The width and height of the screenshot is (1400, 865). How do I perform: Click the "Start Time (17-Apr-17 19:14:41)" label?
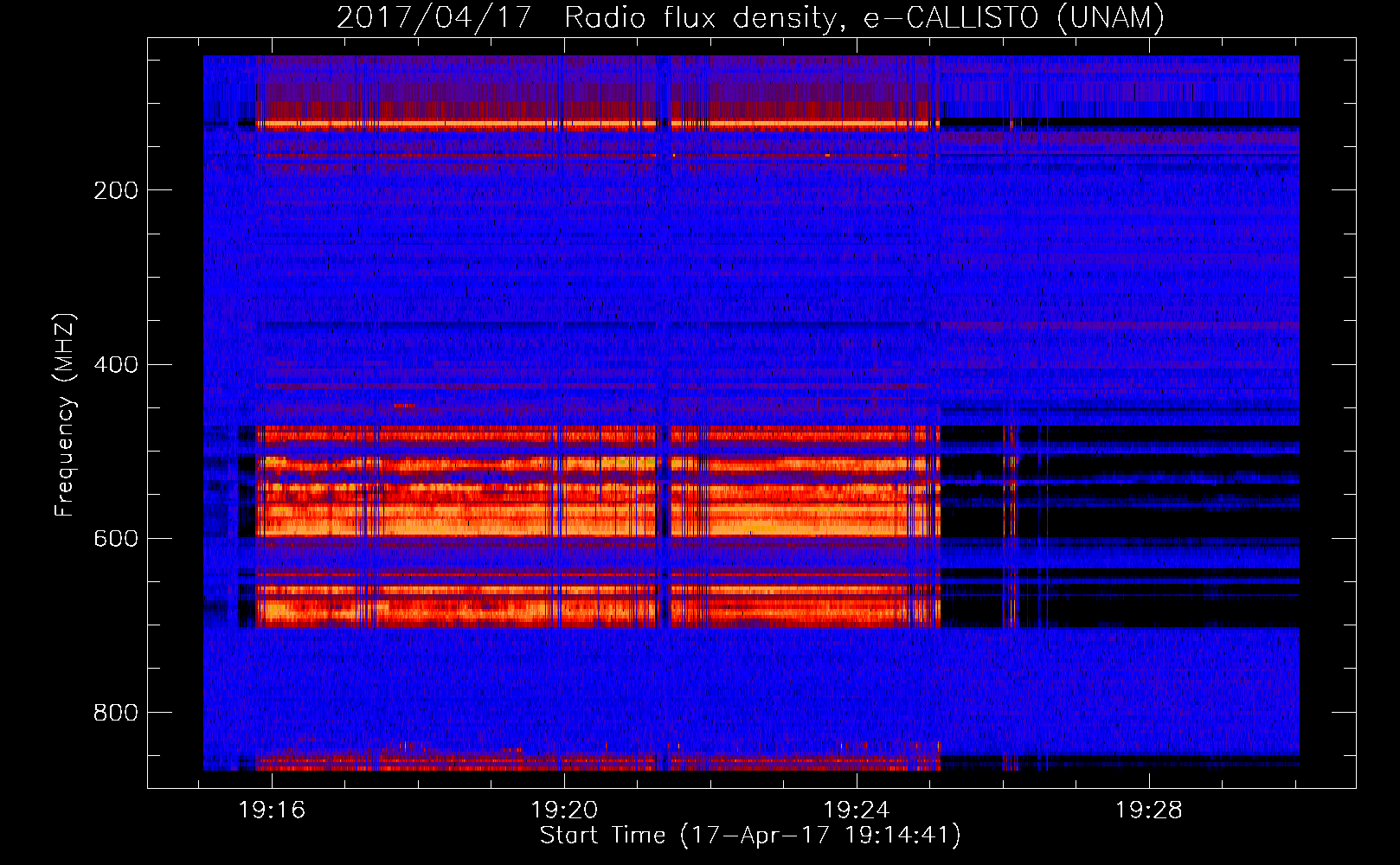click(750, 836)
